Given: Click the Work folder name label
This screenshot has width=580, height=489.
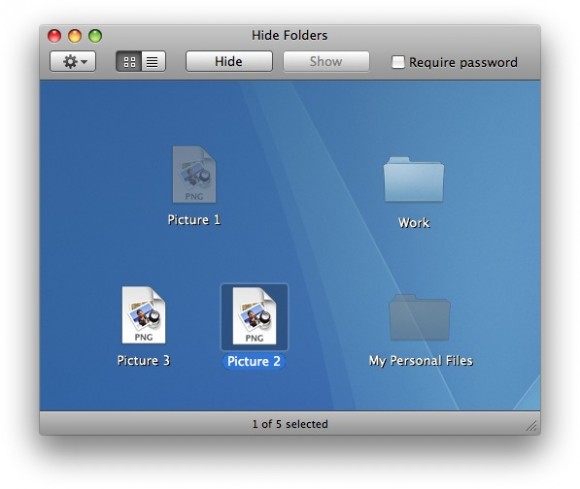Looking at the screenshot, I should (414, 223).
